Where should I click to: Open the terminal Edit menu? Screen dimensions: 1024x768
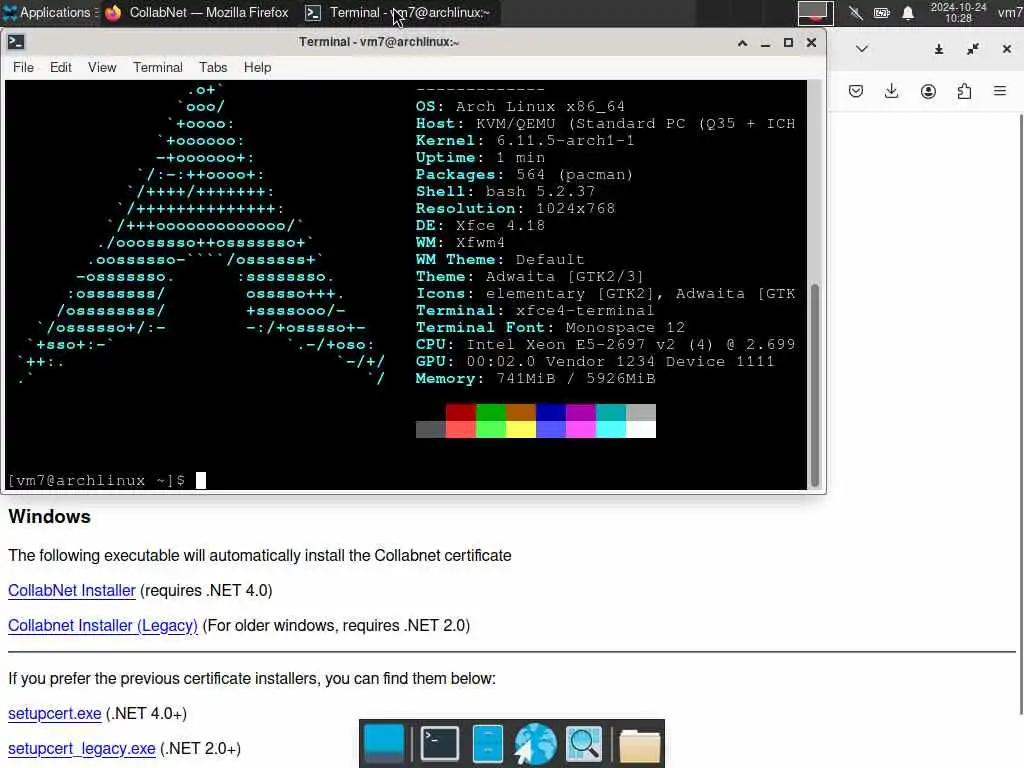[x=61, y=67]
